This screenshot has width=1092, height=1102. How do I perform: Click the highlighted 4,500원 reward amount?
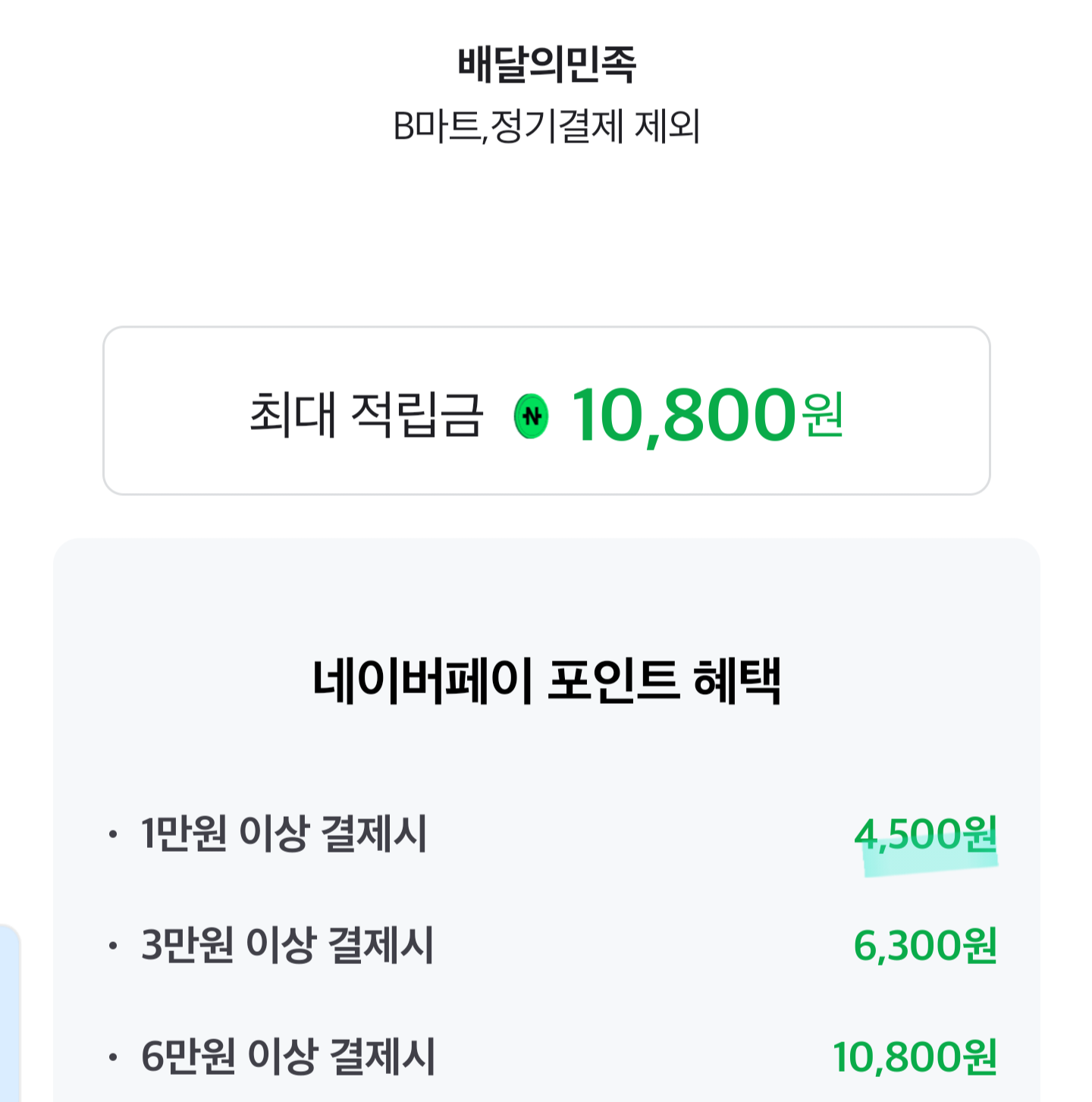click(x=925, y=834)
